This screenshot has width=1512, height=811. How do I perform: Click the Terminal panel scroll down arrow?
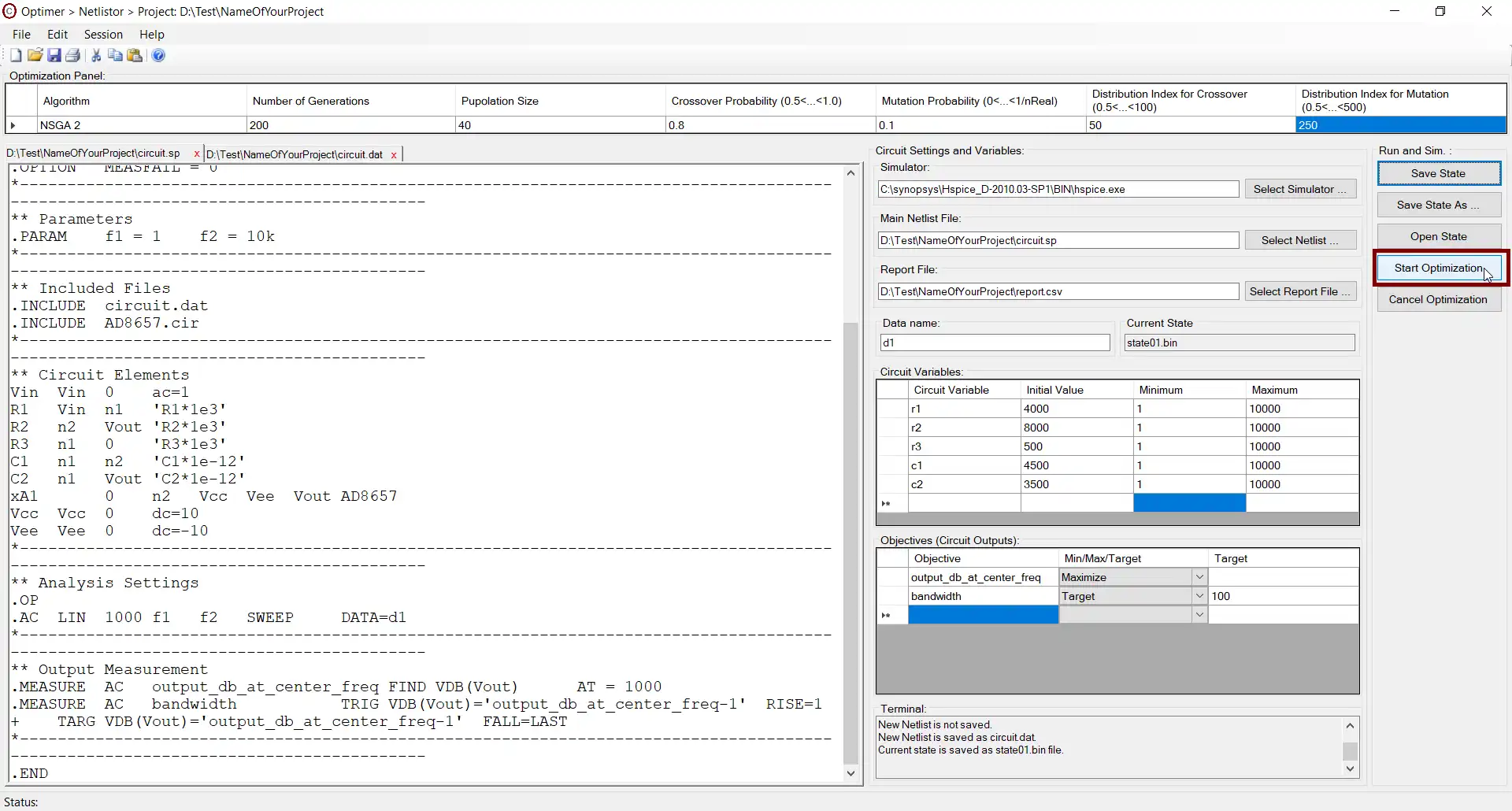point(1350,768)
